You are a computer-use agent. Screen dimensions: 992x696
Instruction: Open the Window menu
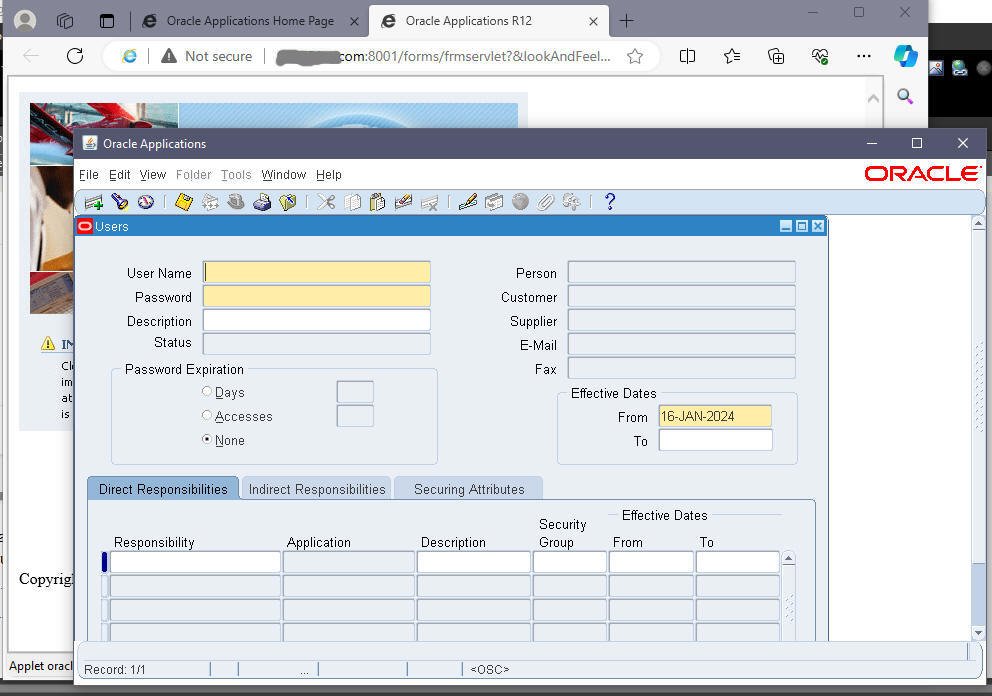coord(283,175)
